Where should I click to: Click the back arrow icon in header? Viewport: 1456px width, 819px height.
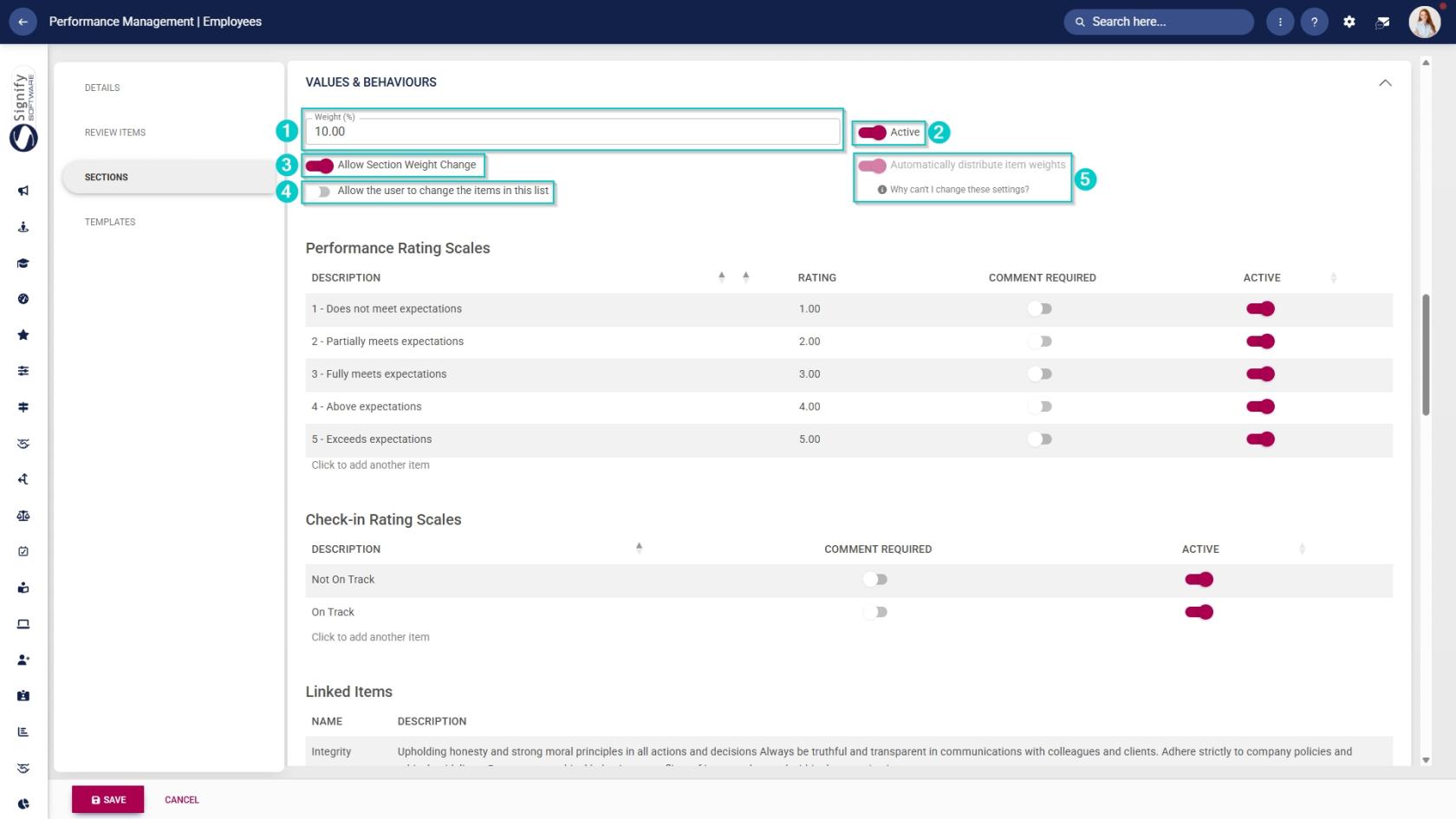click(23, 22)
